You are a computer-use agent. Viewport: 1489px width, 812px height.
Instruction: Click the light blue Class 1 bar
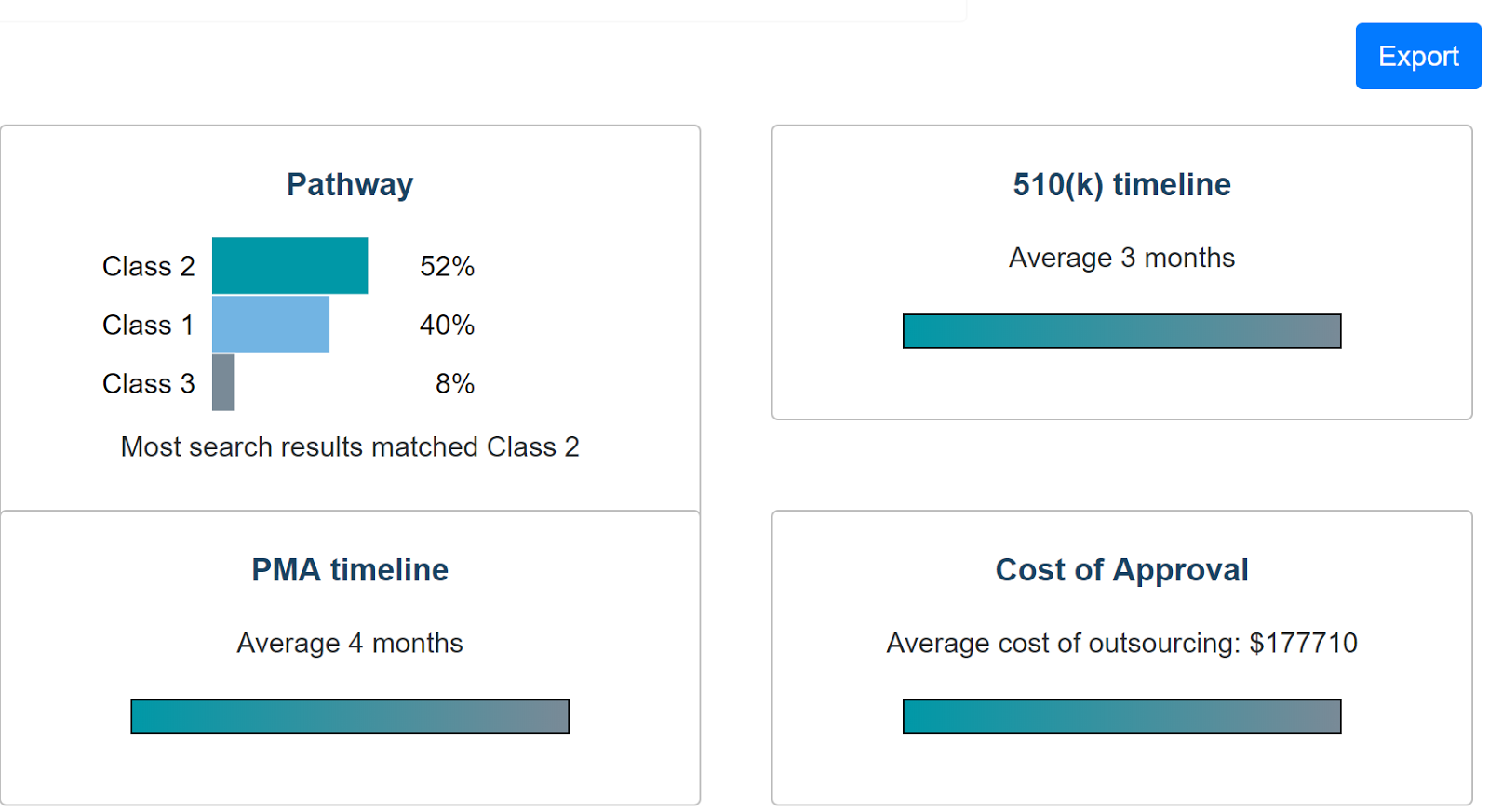point(271,325)
